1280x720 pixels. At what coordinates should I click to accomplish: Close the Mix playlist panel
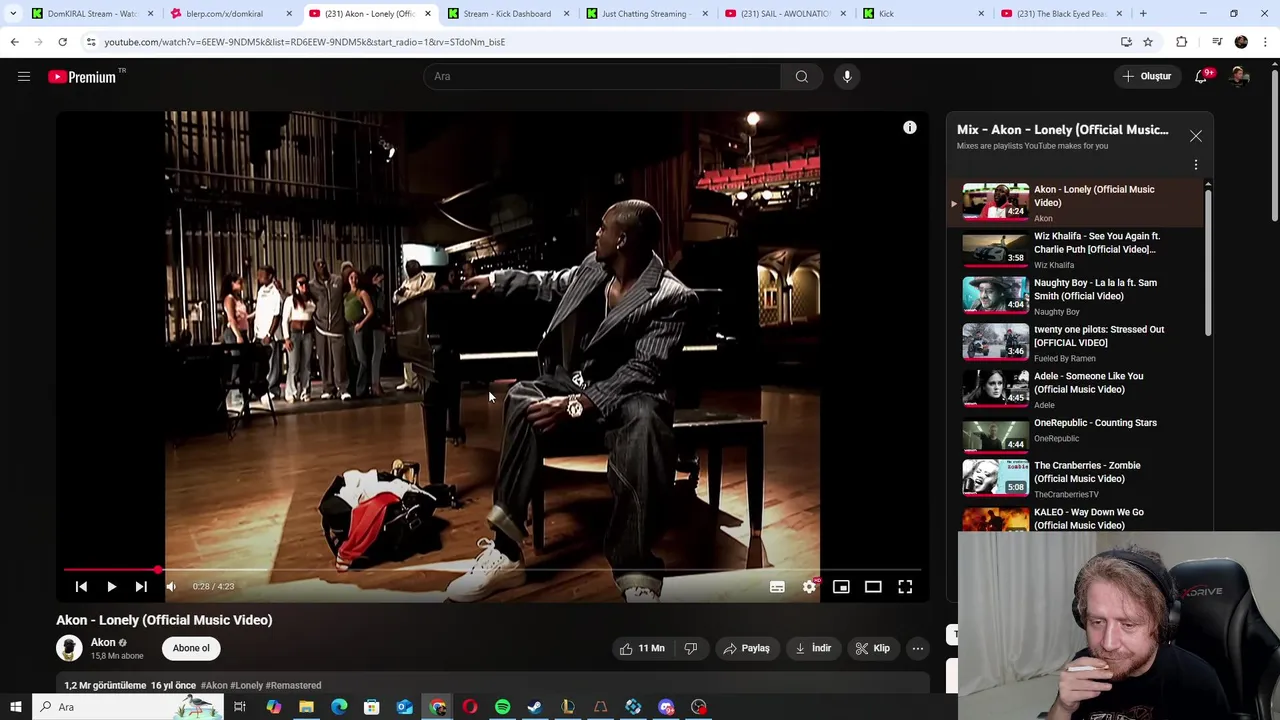click(x=1196, y=136)
